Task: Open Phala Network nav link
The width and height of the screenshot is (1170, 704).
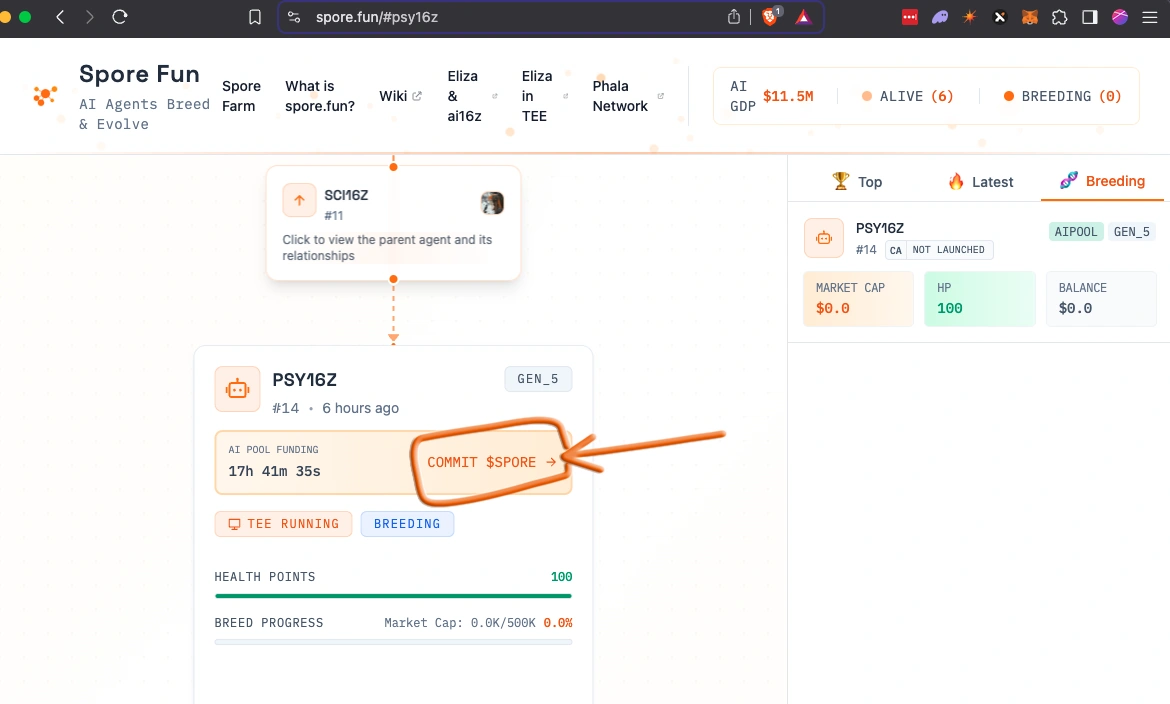Action: 628,96
